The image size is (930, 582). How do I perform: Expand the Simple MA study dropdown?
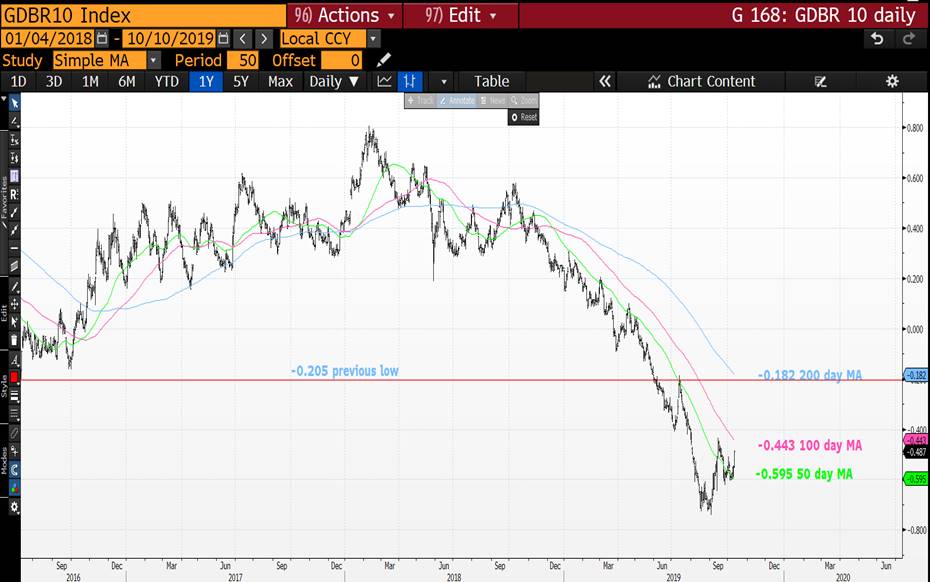[154, 60]
